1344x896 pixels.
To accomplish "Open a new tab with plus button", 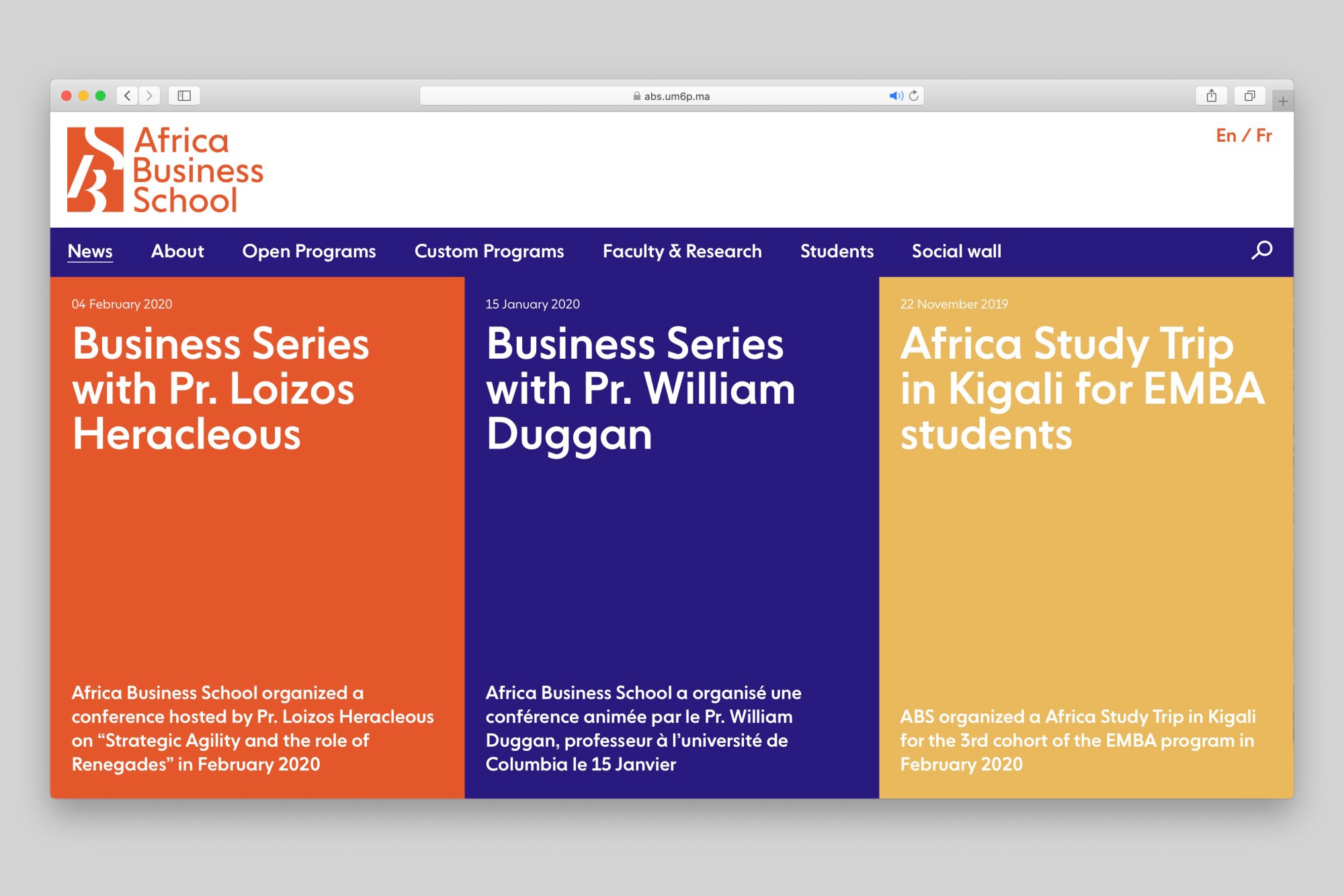I will click(1283, 101).
